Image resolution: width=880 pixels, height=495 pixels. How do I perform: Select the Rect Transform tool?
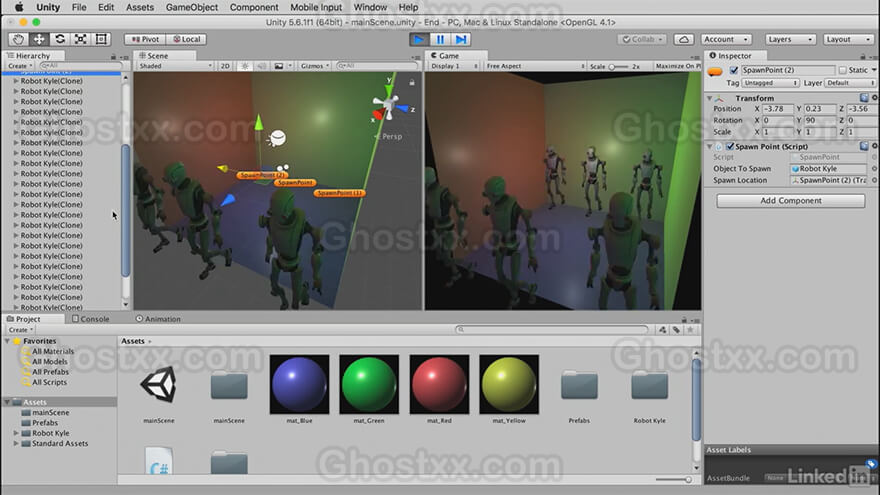pos(101,39)
